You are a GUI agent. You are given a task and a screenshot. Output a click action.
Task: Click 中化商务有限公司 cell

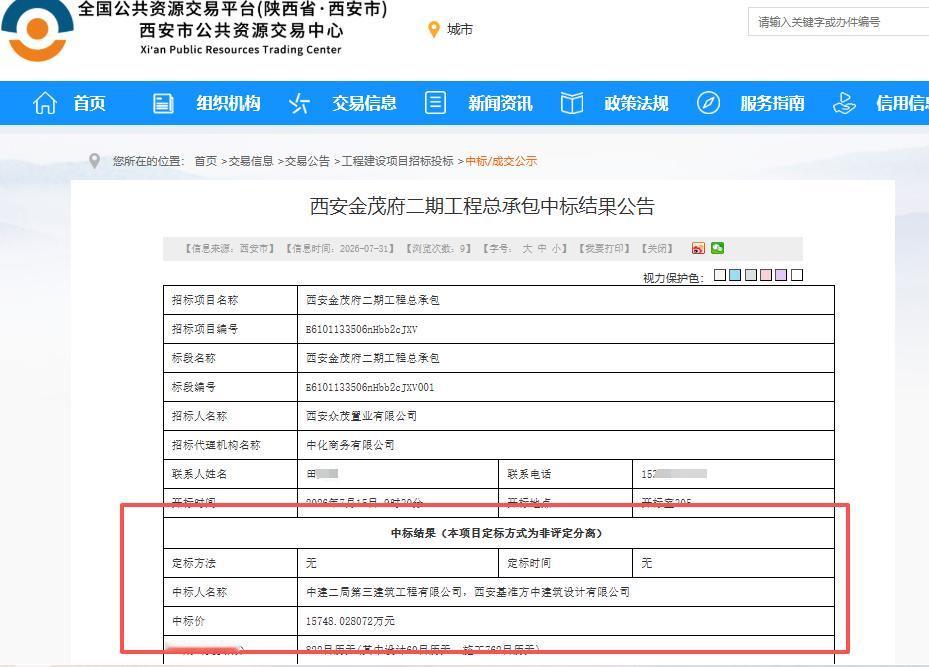566,445
